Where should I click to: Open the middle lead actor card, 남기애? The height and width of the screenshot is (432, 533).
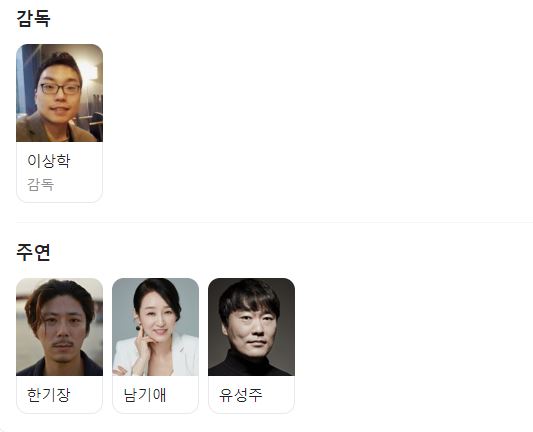(x=155, y=346)
